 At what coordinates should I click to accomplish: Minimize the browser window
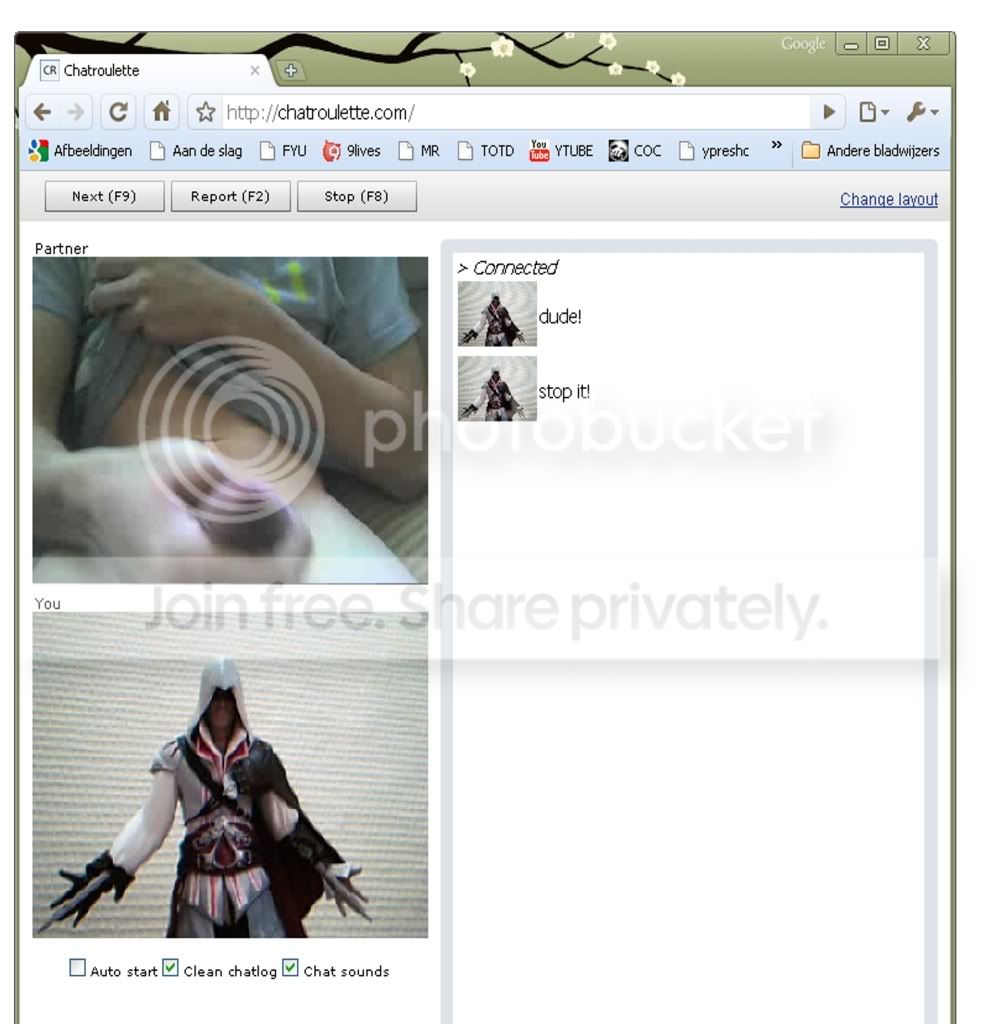pyautogui.click(x=851, y=44)
